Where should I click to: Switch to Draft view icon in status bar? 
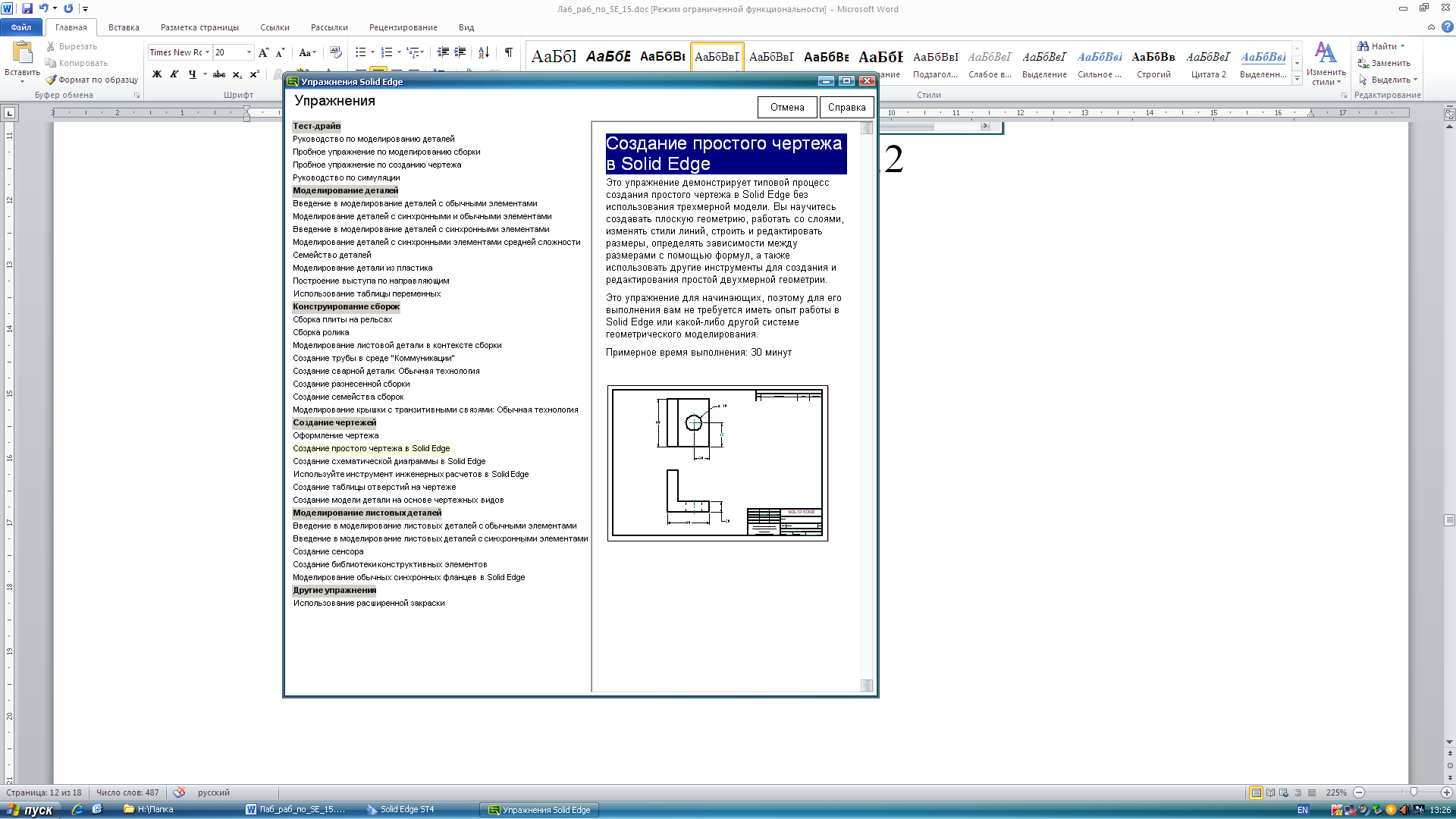coord(1311,792)
